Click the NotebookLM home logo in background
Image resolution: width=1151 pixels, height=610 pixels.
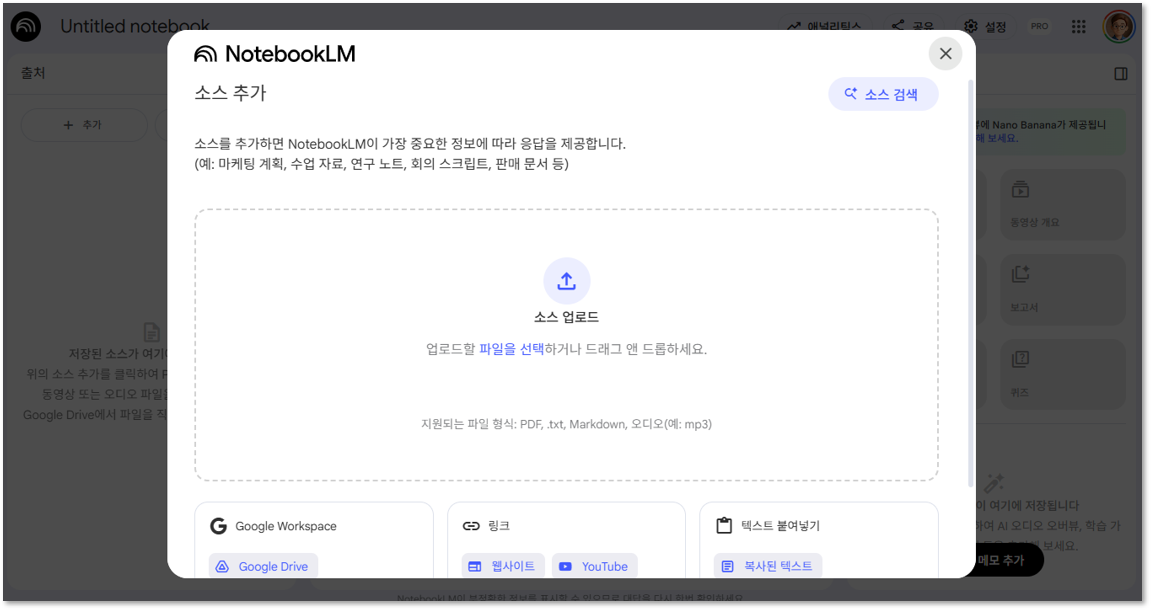pyautogui.click(x=26, y=26)
